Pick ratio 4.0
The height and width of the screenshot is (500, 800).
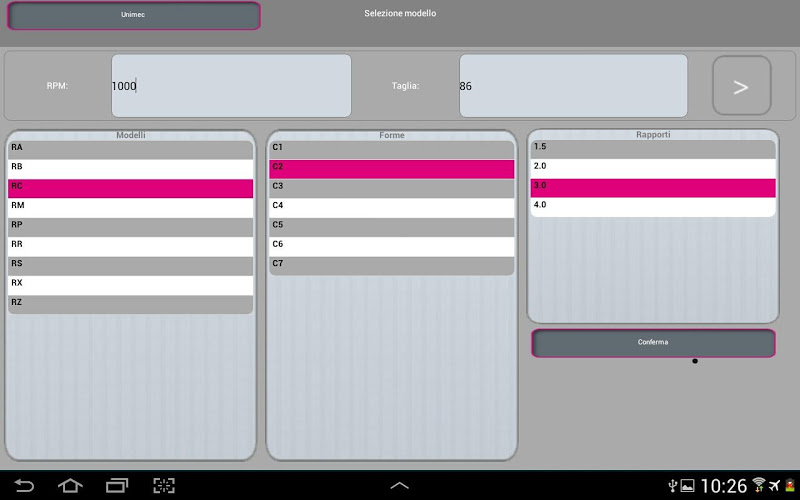pos(653,207)
